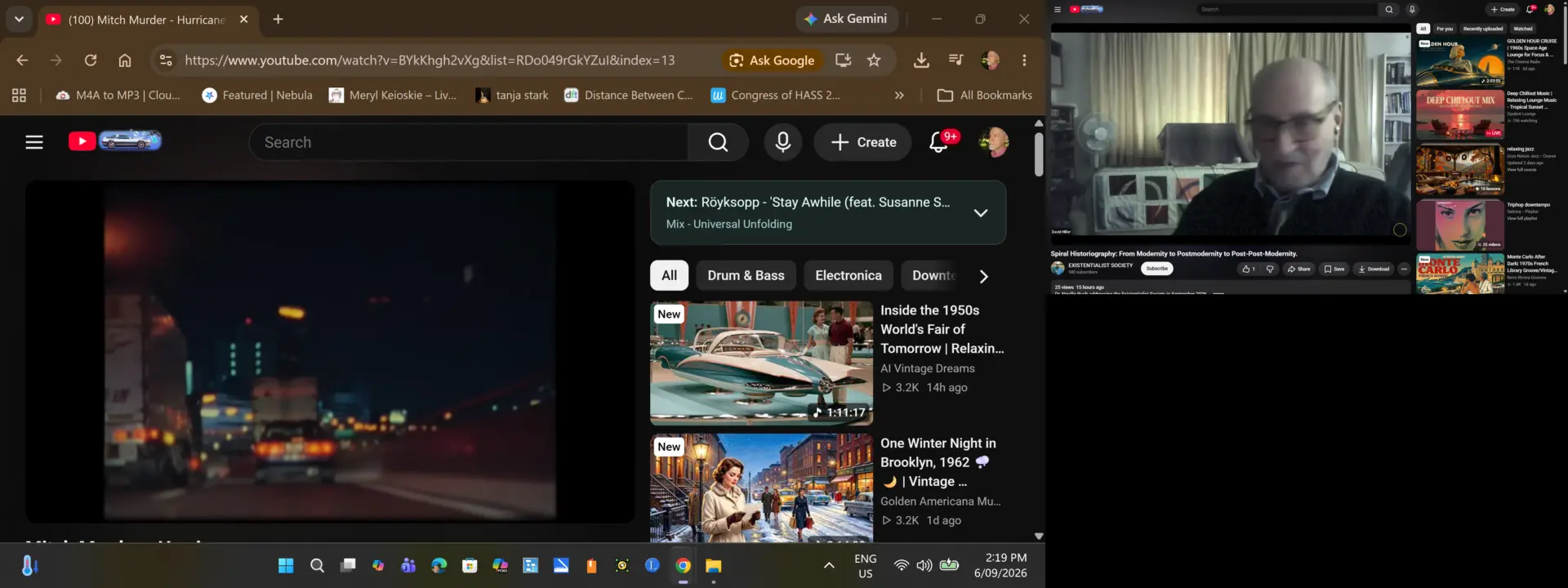Image resolution: width=1568 pixels, height=588 pixels.
Task: Share the Spiral Historiography video
Action: pos(1298,269)
